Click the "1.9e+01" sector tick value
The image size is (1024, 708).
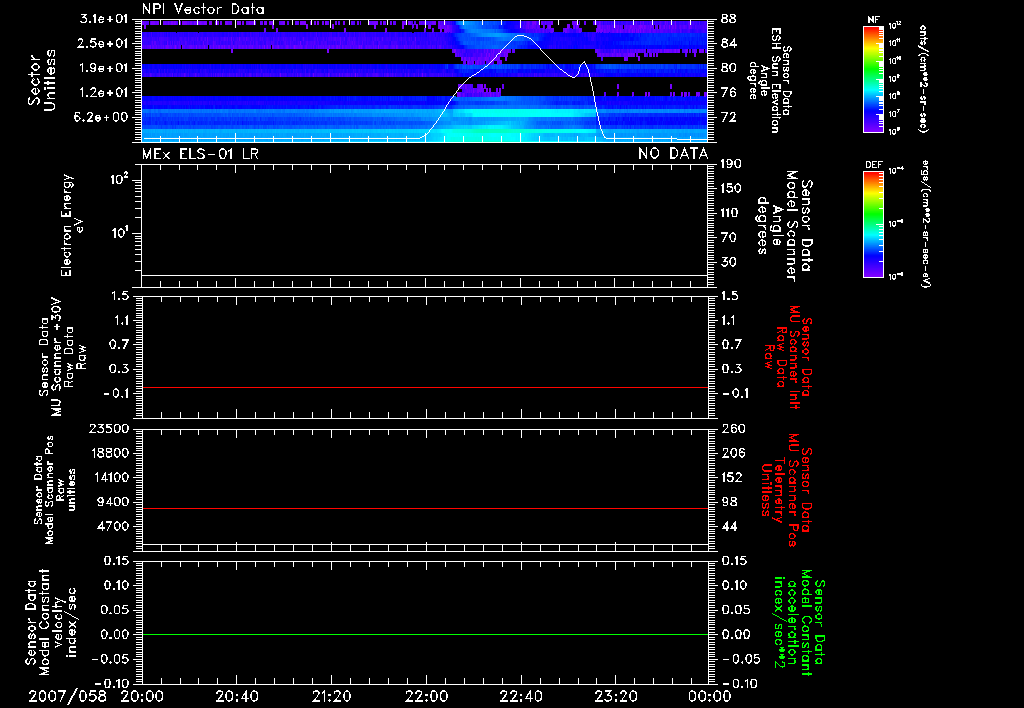click(104, 68)
